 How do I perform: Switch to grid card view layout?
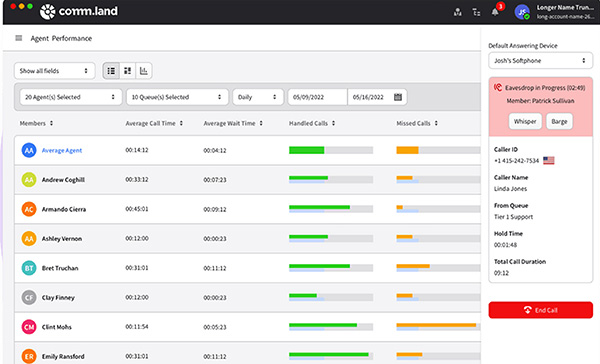pyautogui.click(x=127, y=71)
